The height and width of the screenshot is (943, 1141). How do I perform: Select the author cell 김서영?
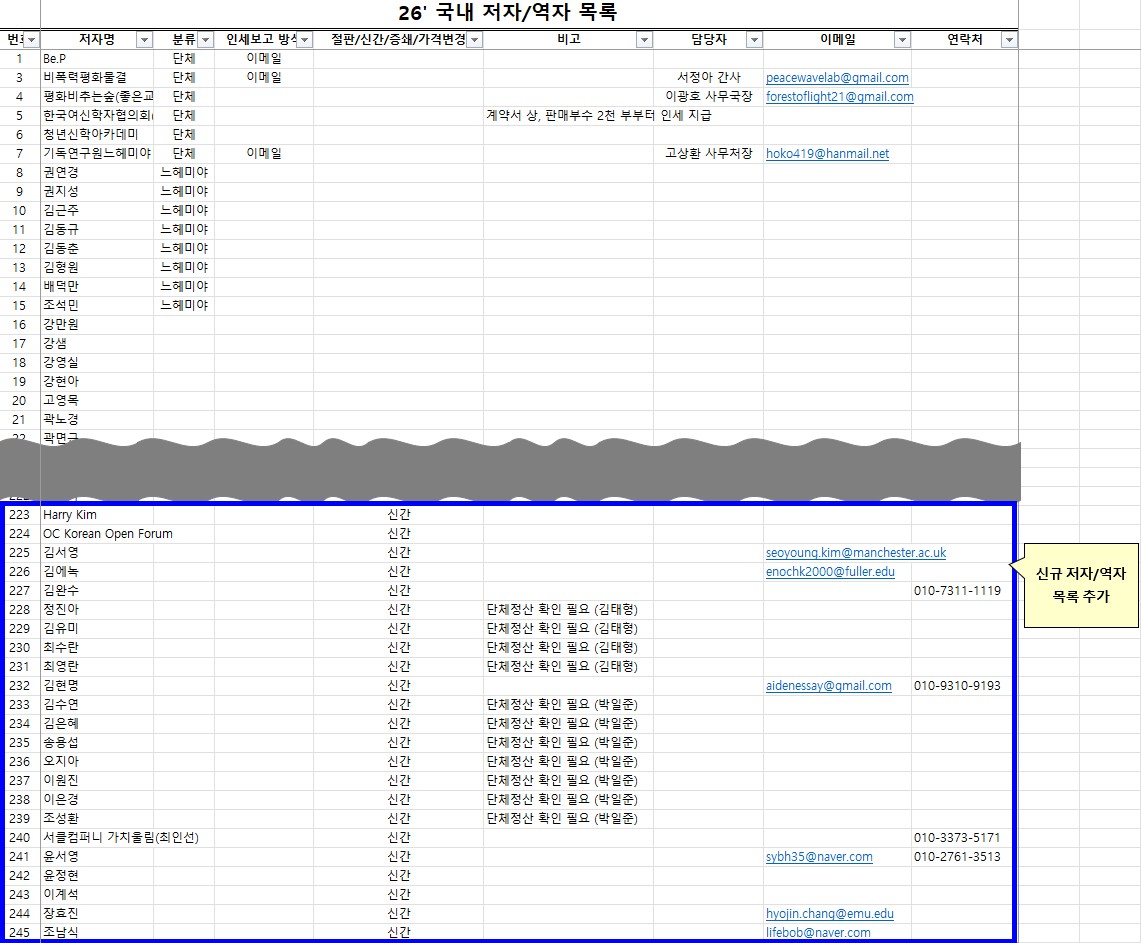click(97, 553)
